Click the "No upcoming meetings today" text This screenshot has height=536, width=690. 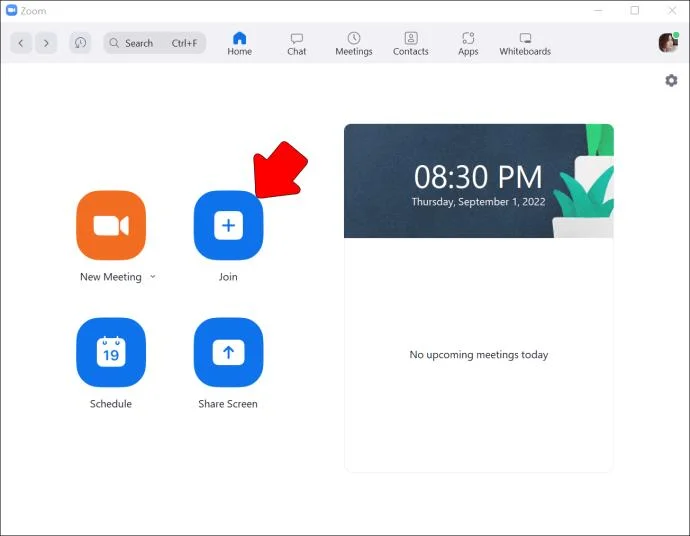479,355
